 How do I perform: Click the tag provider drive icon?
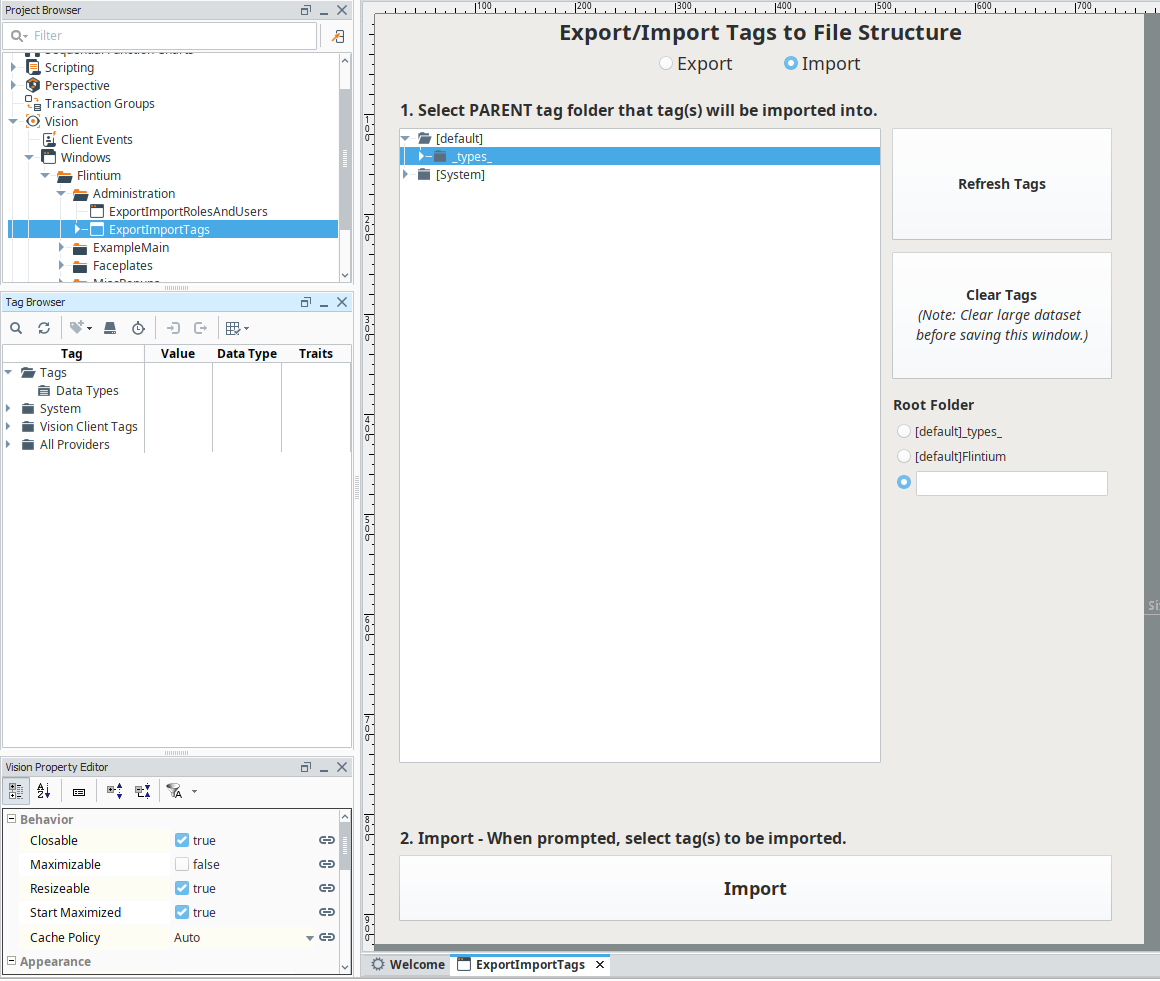(x=109, y=328)
